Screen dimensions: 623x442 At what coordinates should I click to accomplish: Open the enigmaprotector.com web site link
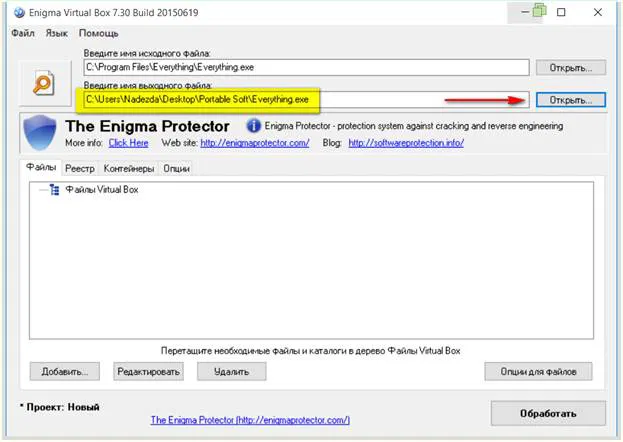pos(255,143)
